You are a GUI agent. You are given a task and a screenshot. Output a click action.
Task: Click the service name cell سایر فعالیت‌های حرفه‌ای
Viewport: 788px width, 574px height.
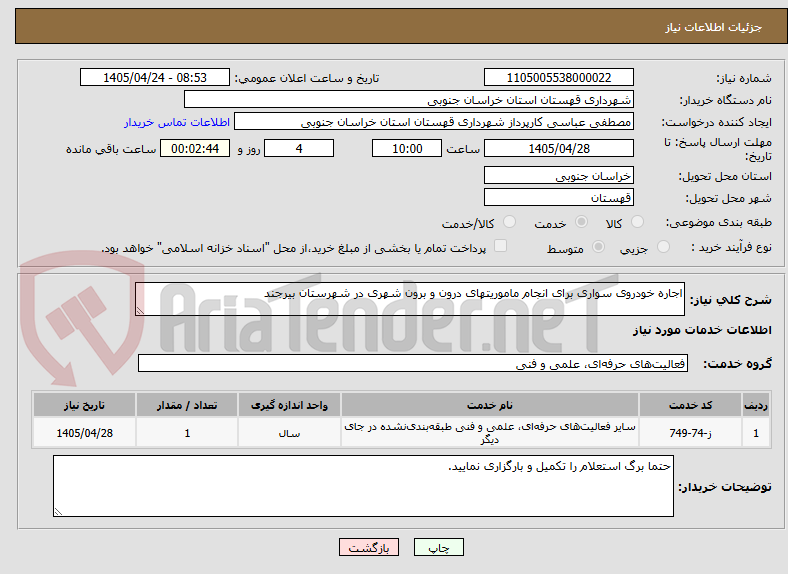(x=490, y=433)
